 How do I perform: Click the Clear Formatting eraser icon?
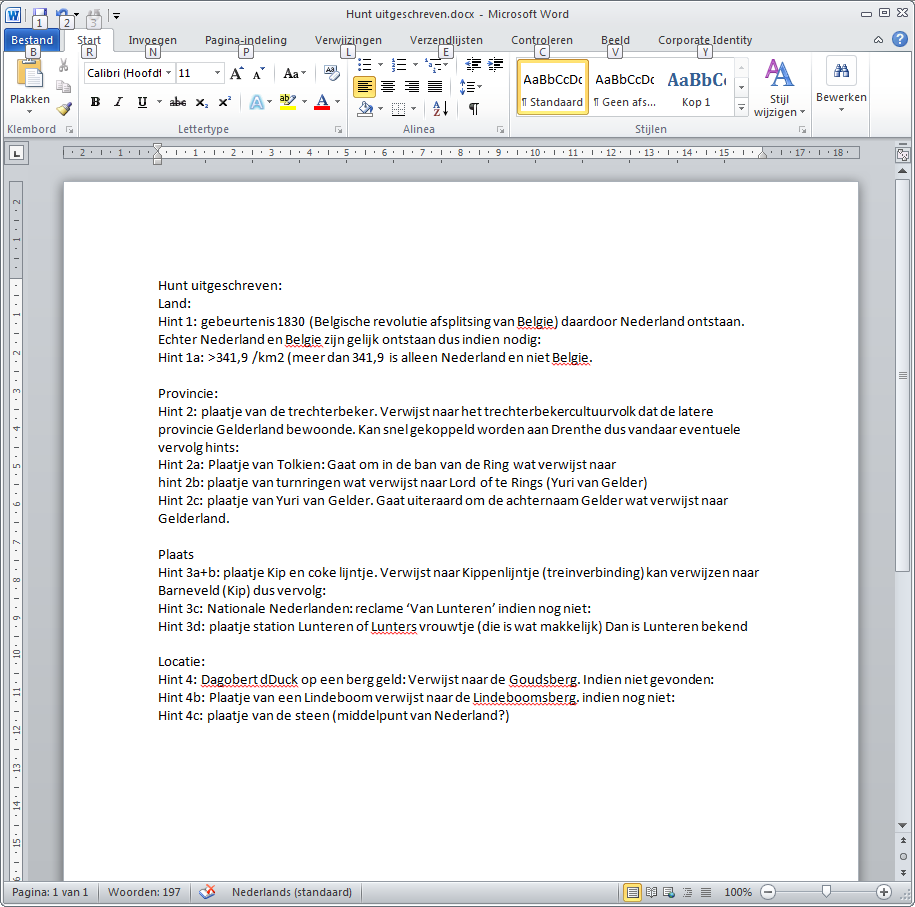pos(332,73)
